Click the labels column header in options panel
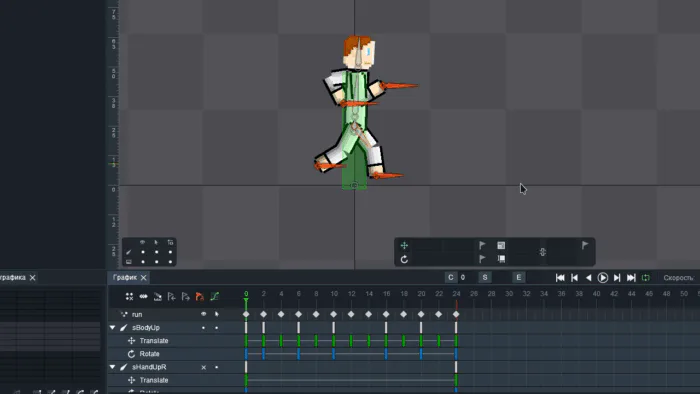This screenshot has height=394, width=700. coord(170,242)
